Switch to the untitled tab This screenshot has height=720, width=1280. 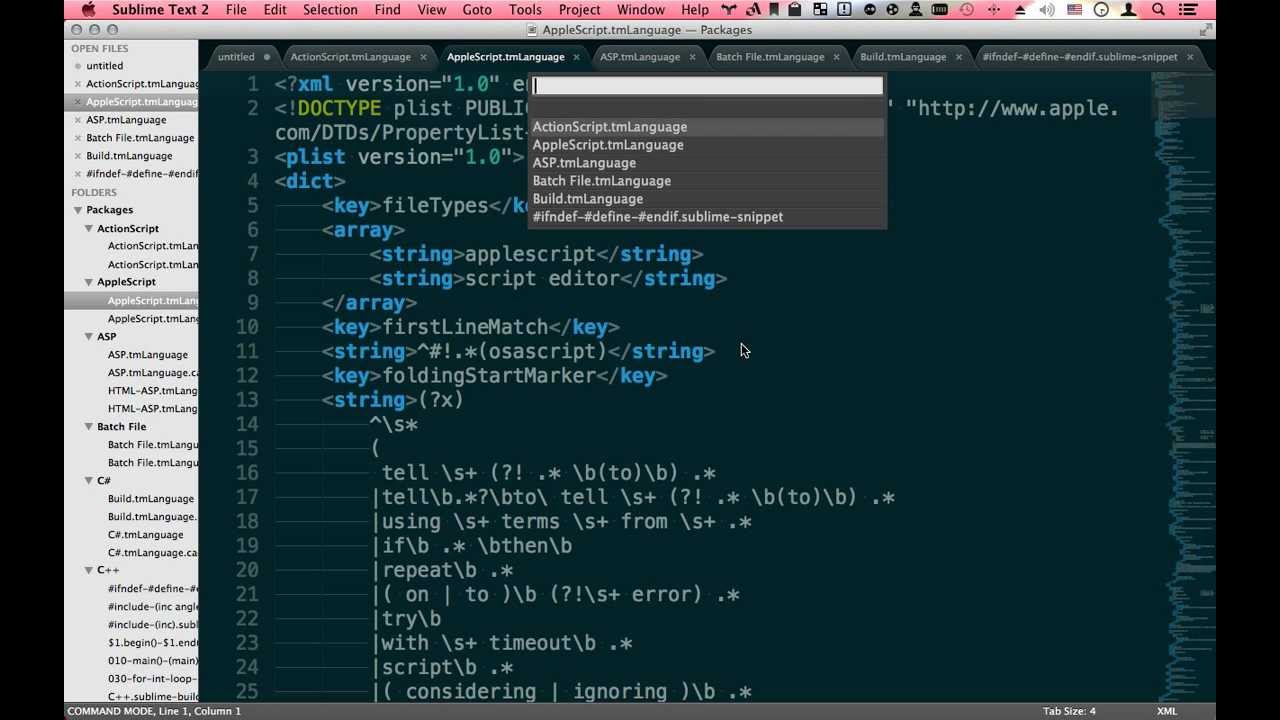[236, 57]
